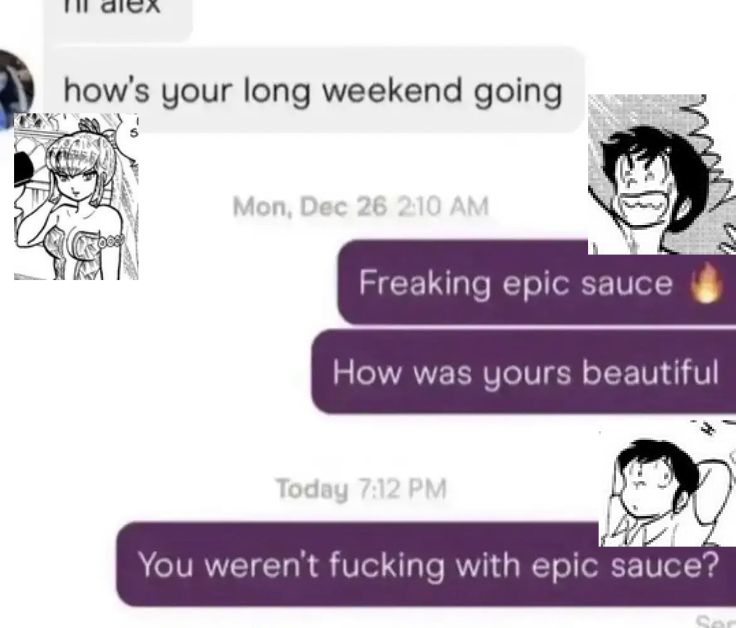Viewport: 736px width, 628px height.
Task: Click the laughing boy's open mouth
Action: pos(642,206)
